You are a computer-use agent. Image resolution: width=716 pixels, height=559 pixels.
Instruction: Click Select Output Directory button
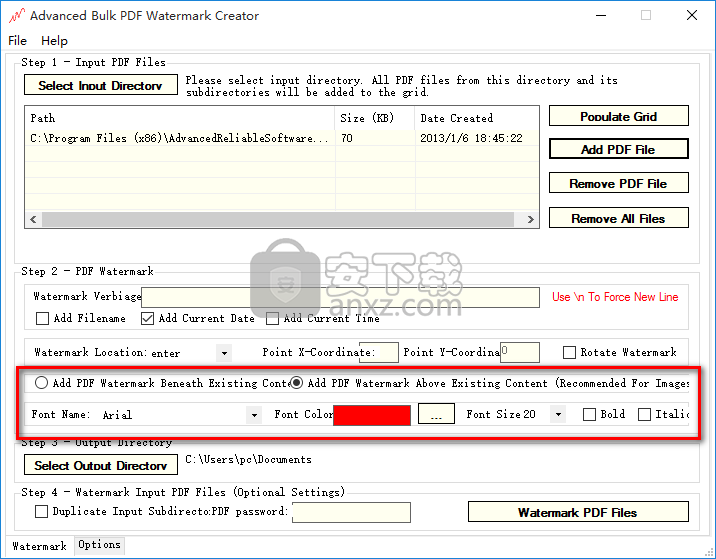point(101,465)
